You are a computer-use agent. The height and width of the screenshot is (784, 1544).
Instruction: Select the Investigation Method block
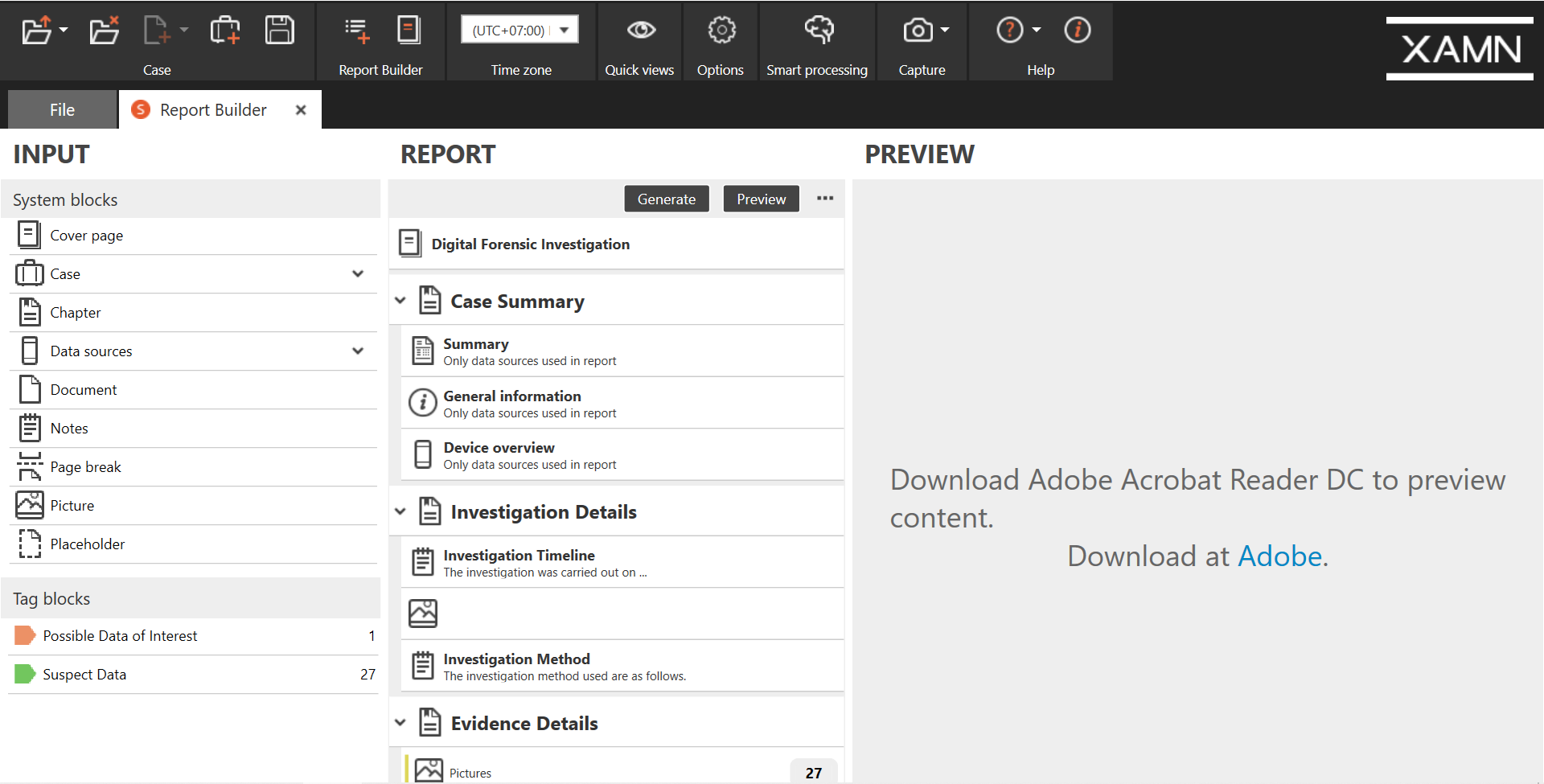622,667
